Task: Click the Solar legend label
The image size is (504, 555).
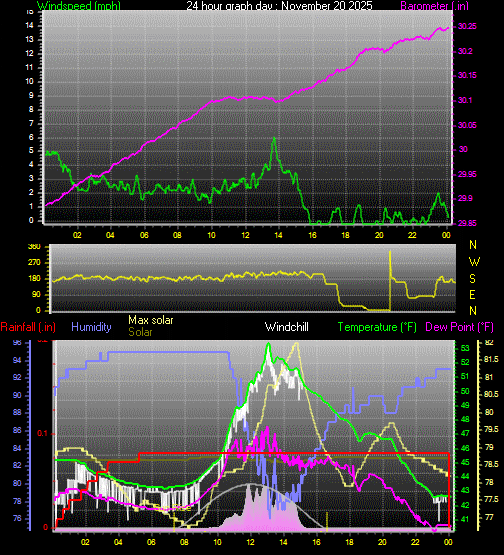Action: (x=140, y=332)
